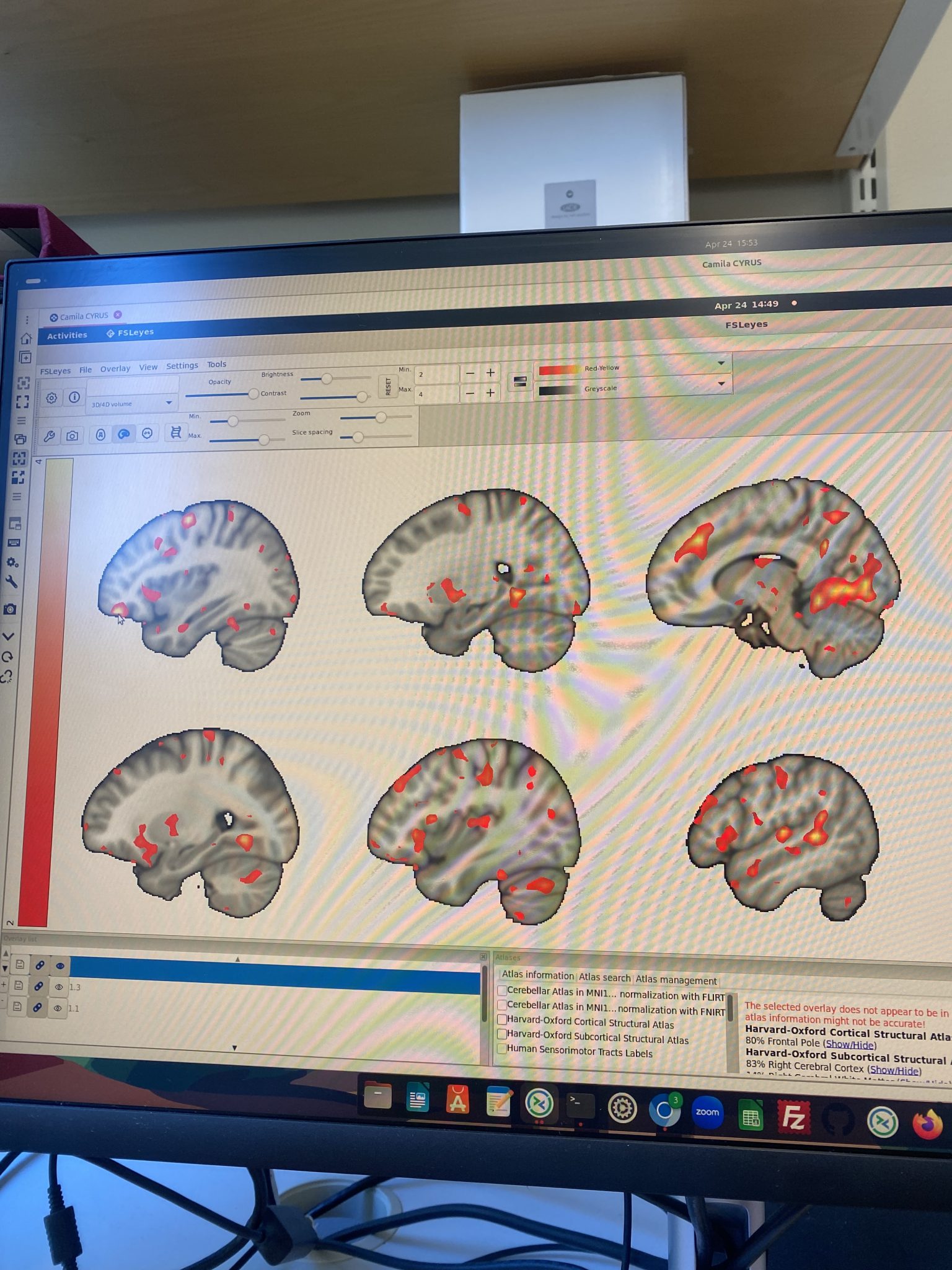Switch to the Atlas search tab
This screenshot has width=952, height=1270.
(604, 977)
